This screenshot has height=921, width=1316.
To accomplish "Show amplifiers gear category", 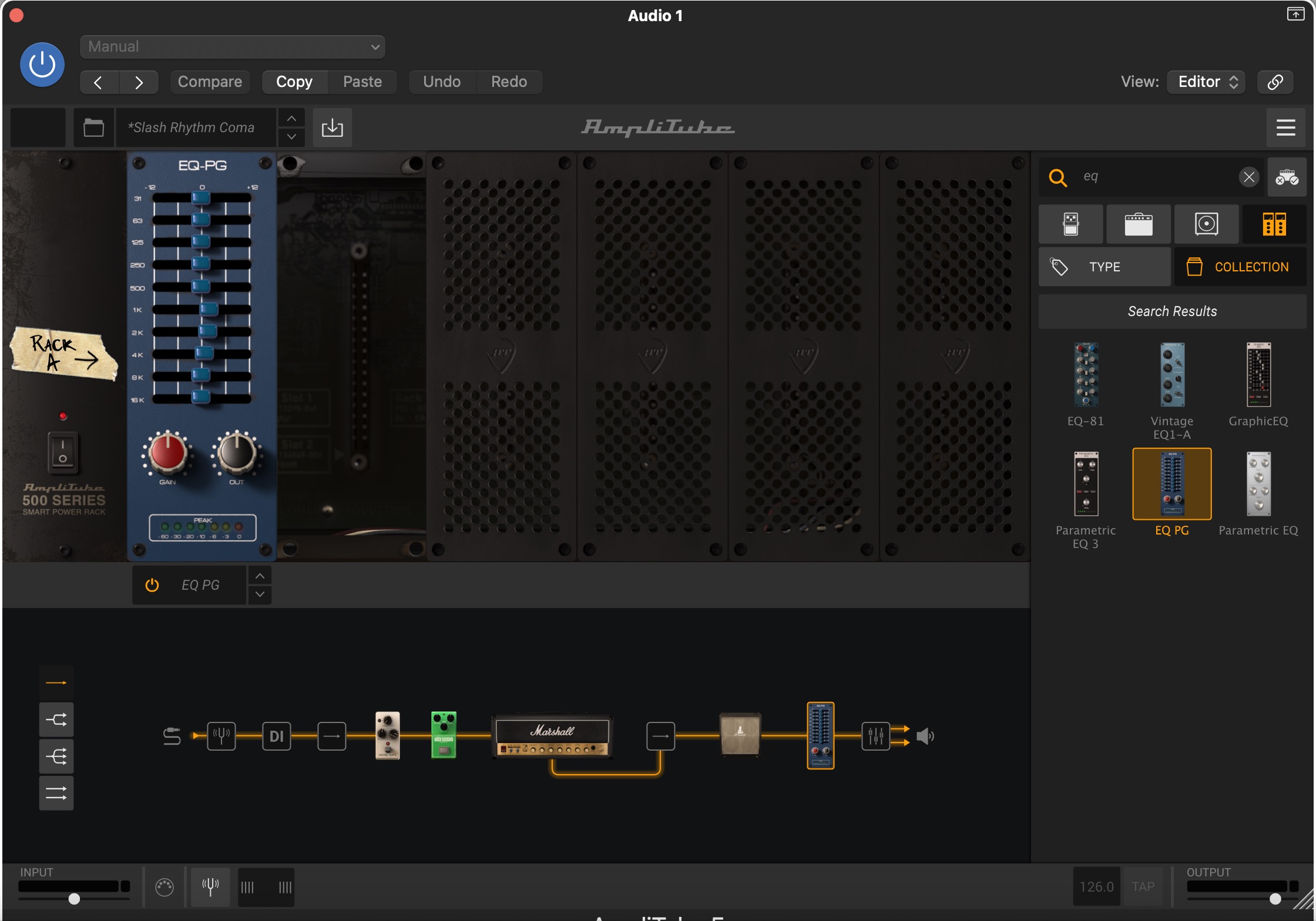I will point(1139,224).
